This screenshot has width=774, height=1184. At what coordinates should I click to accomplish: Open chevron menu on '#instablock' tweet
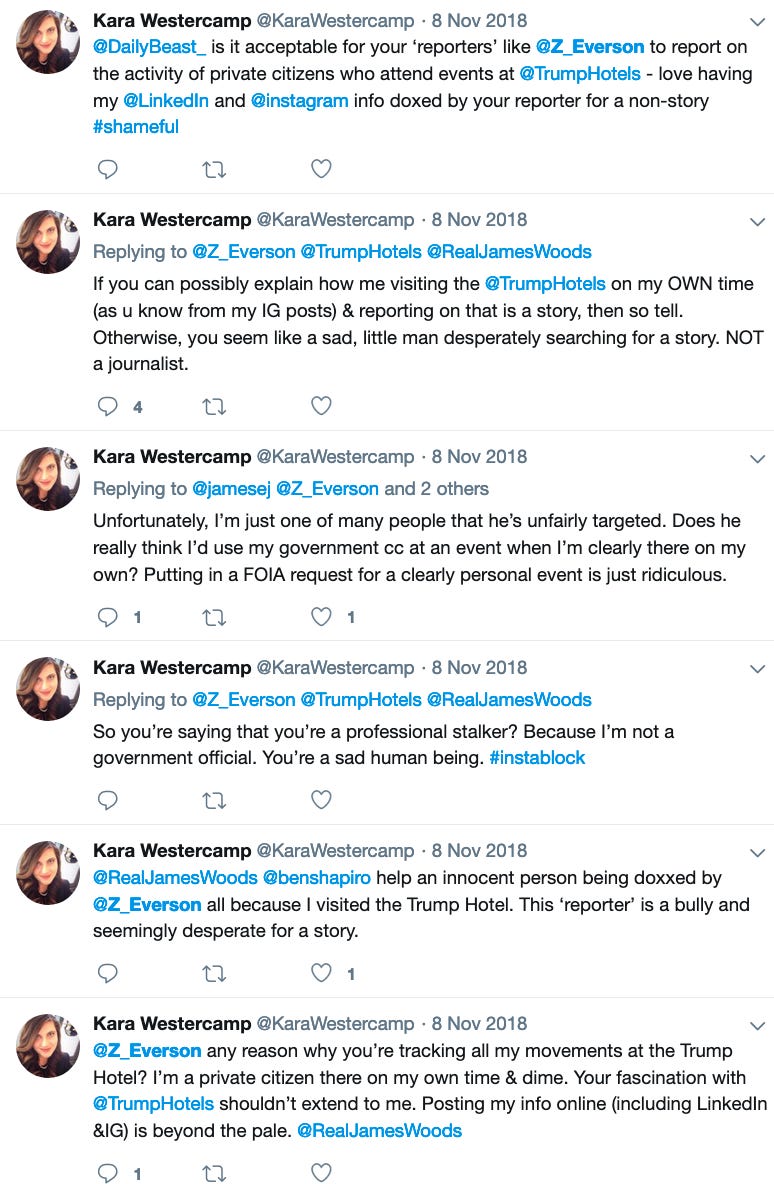point(757,669)
